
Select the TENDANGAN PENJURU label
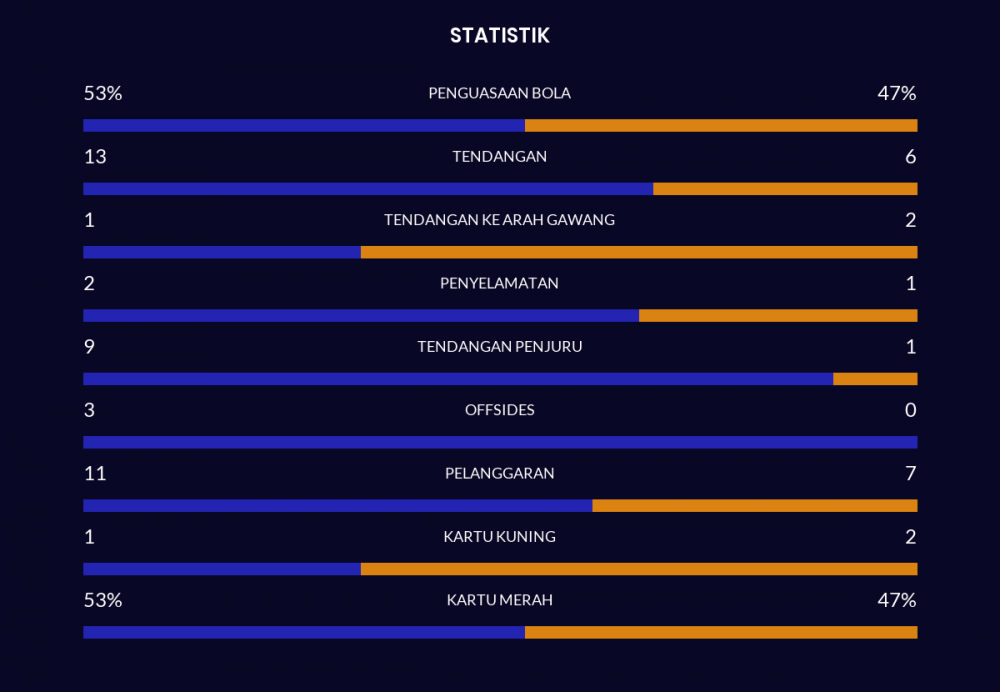coord(499,347)
